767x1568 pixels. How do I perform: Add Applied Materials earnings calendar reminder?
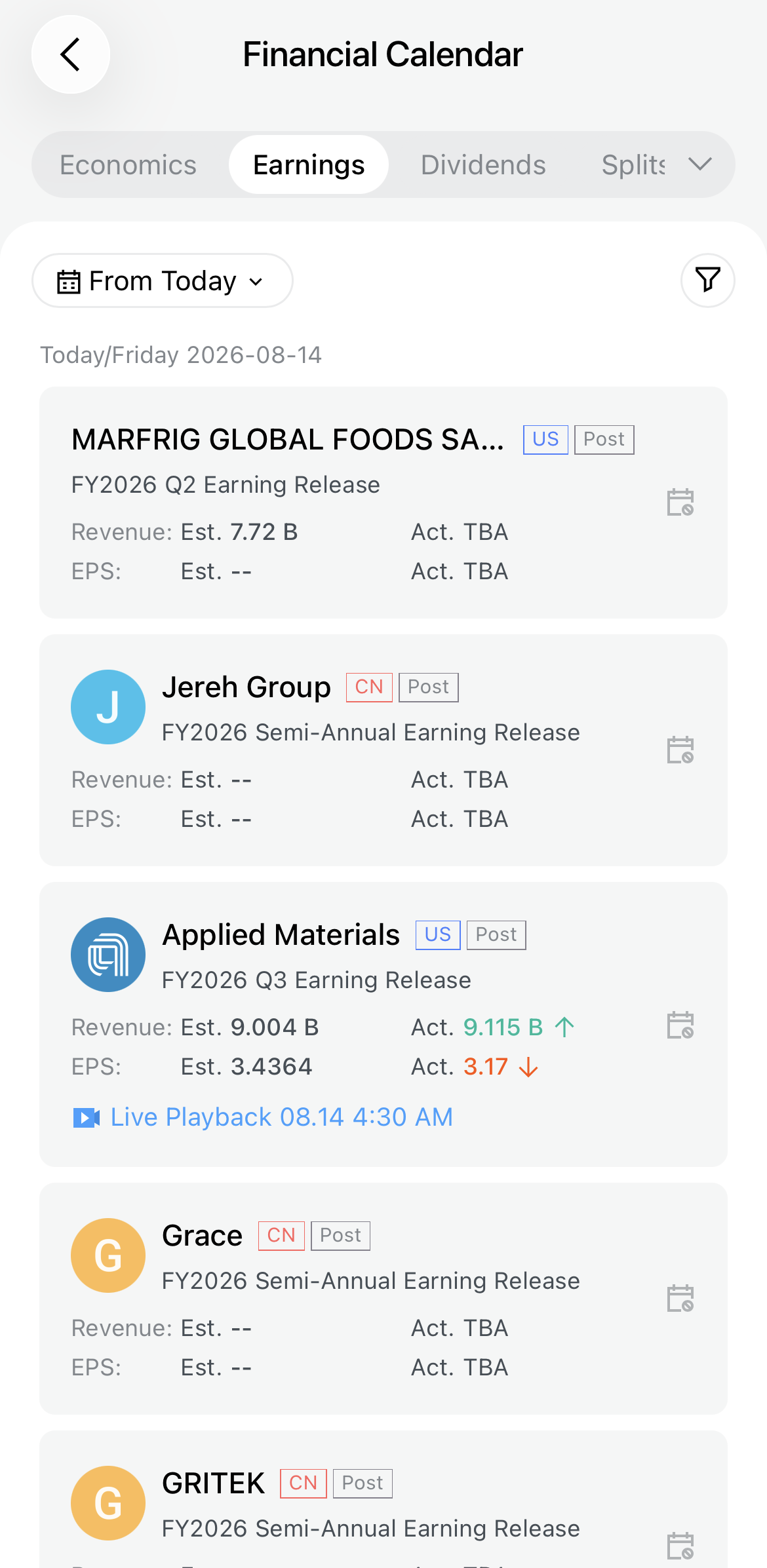tap(680, 1025)
